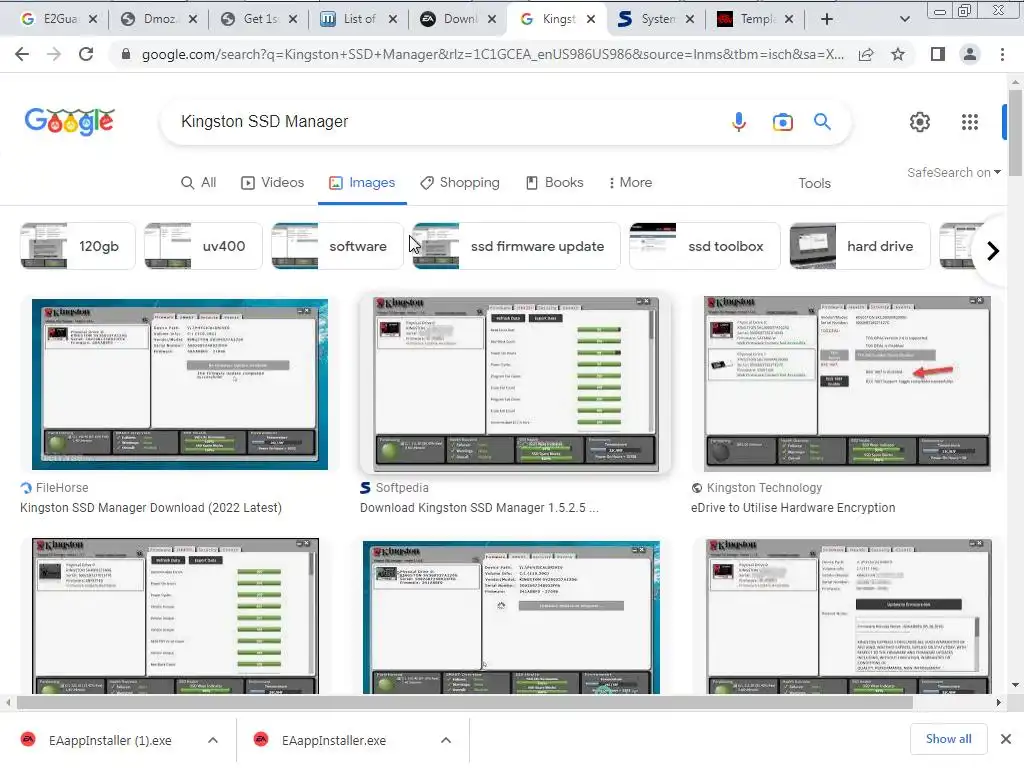1024x768 pixels.
Task: Click the Google Search magnifier button
Action: (822, 121)
